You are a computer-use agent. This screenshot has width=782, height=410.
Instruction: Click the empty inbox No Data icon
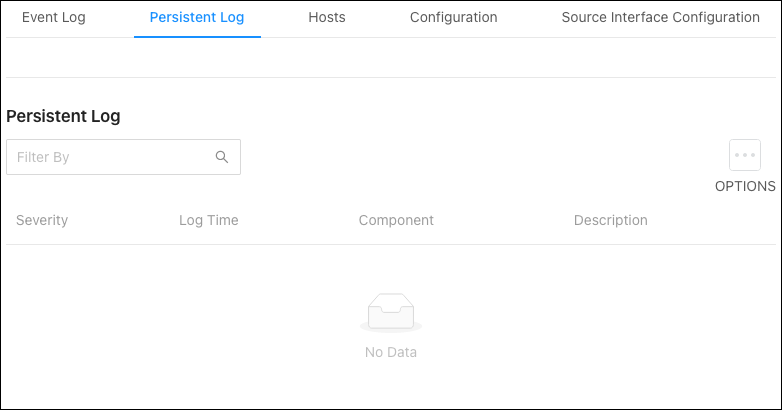391,313
